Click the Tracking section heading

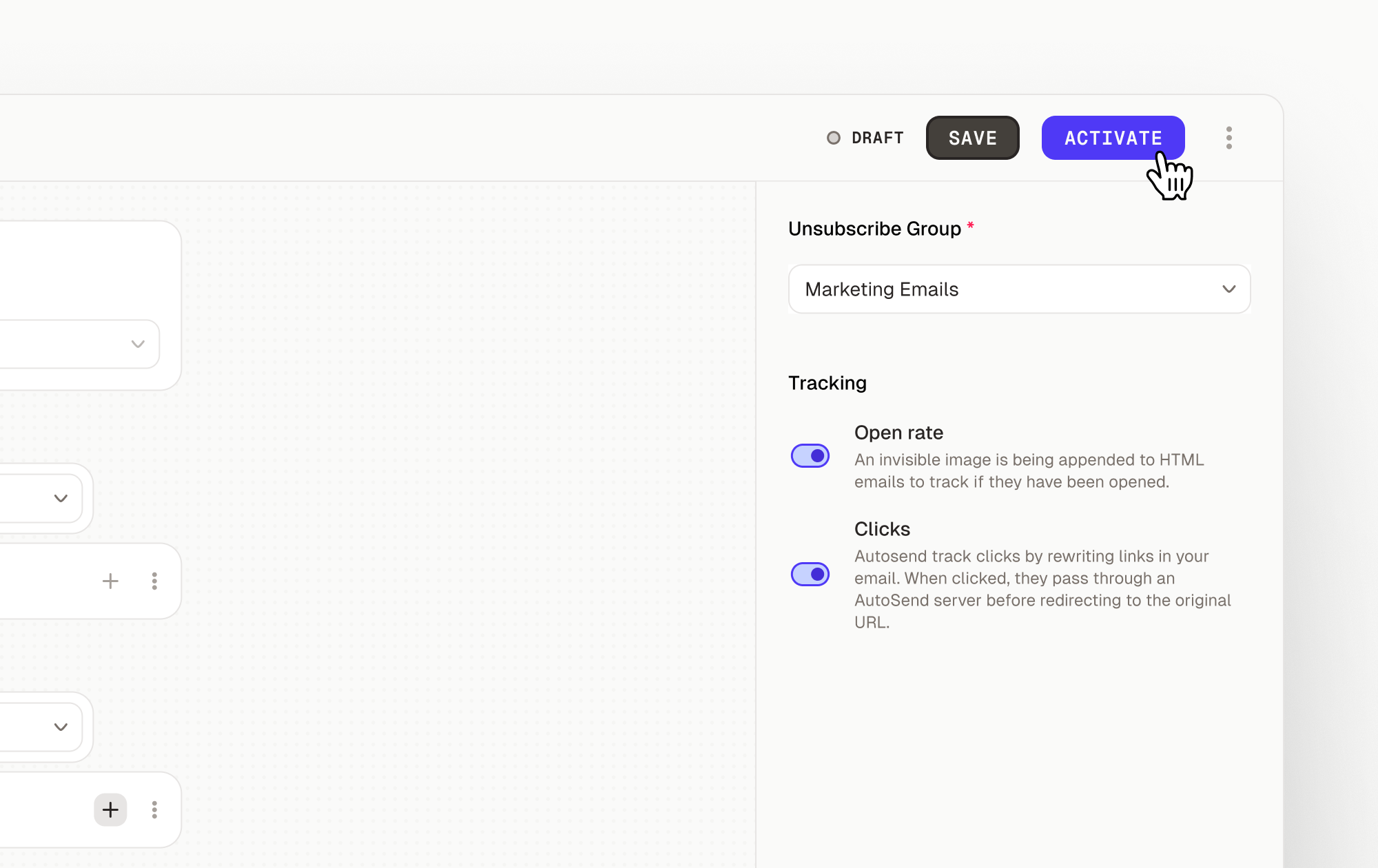(x=827, y=383)
